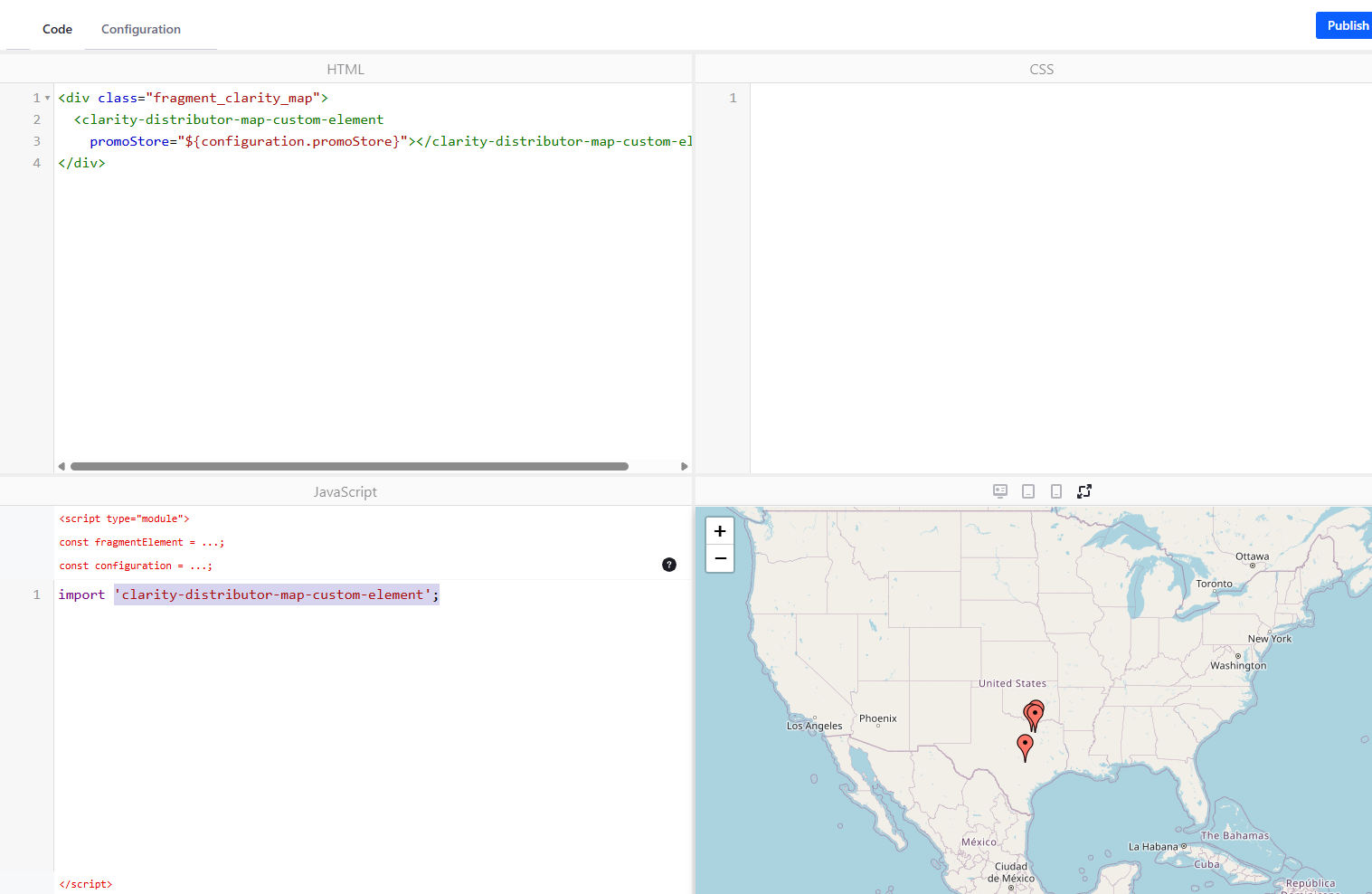
Task: Click the closing </script> tag
Action: point(86,884)
